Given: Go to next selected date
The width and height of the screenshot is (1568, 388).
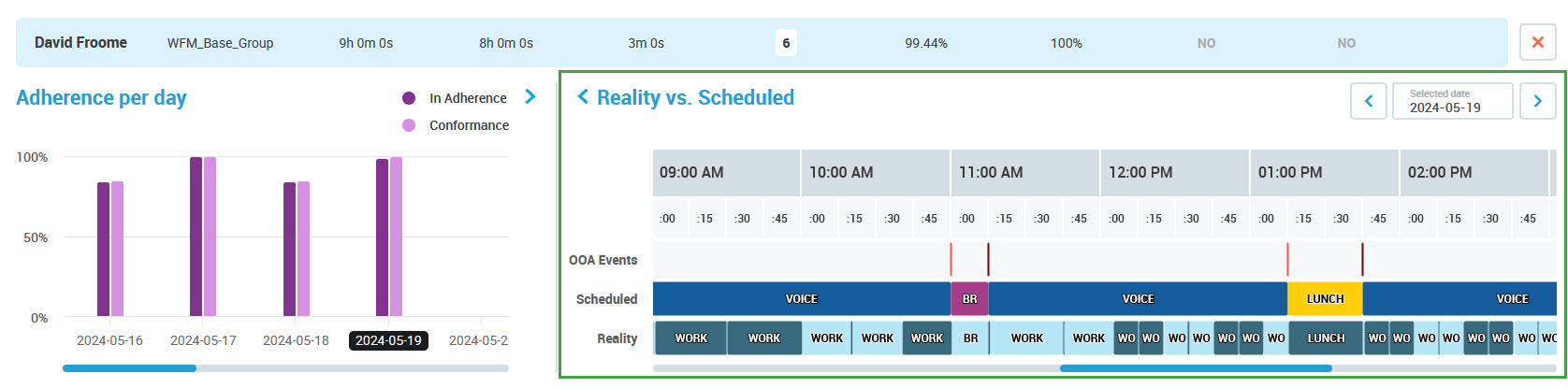Looking at the screenshot, I should coord(1537,101).
